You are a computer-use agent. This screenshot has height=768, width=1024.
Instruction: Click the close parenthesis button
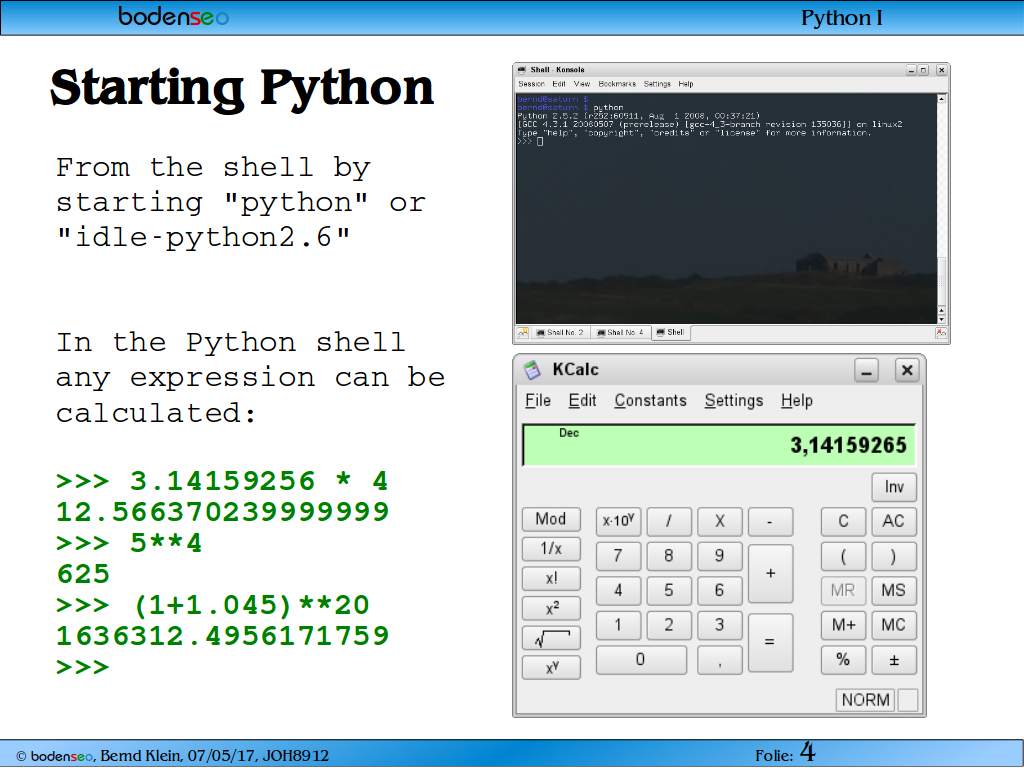(x=894, y=556)
